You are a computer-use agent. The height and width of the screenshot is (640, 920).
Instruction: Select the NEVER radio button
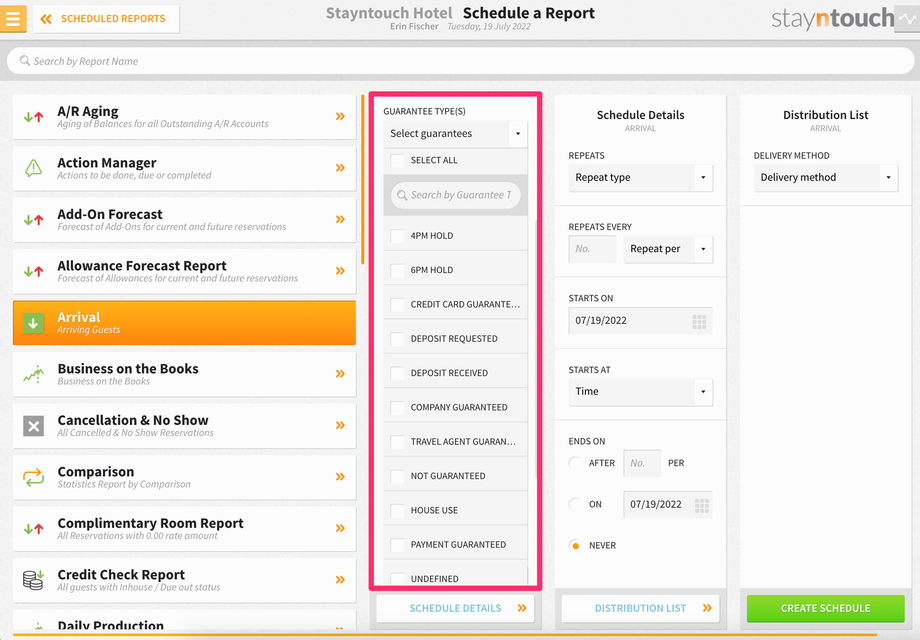[x=576, y=546]
